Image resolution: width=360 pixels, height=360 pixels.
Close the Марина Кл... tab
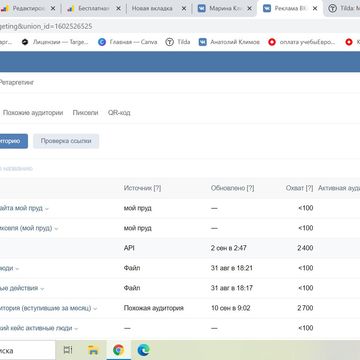[249, 9]
